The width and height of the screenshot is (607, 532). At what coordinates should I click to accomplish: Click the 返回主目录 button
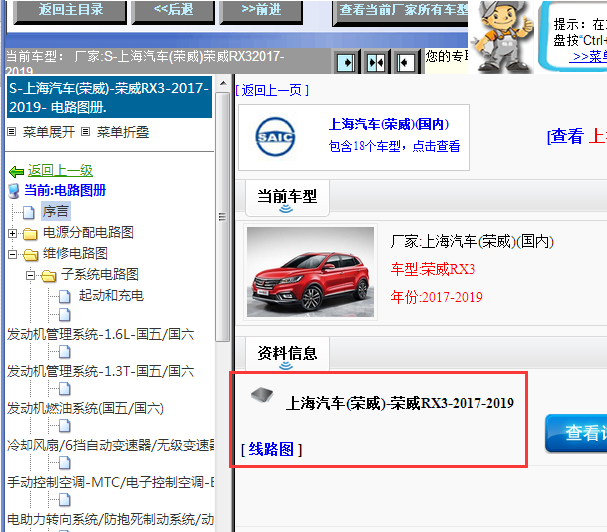click(70, 11)
